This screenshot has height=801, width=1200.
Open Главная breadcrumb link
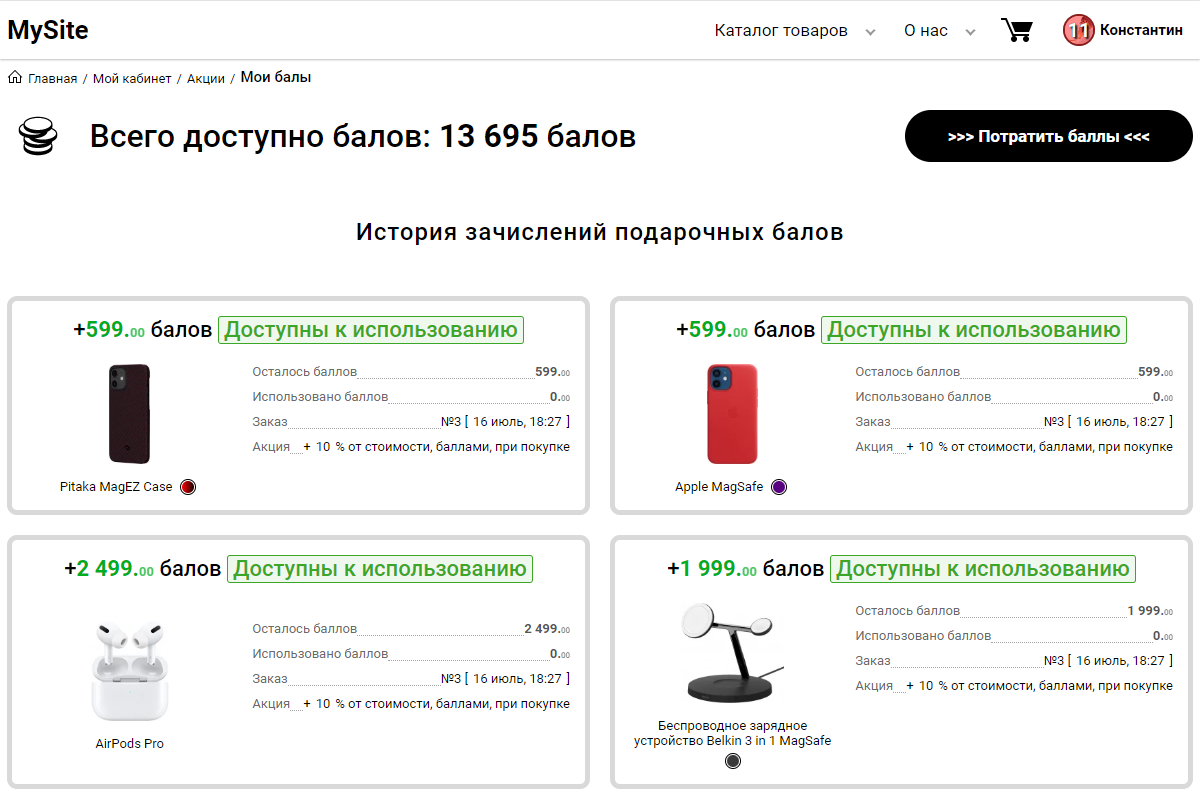click(x=52, y=78)
